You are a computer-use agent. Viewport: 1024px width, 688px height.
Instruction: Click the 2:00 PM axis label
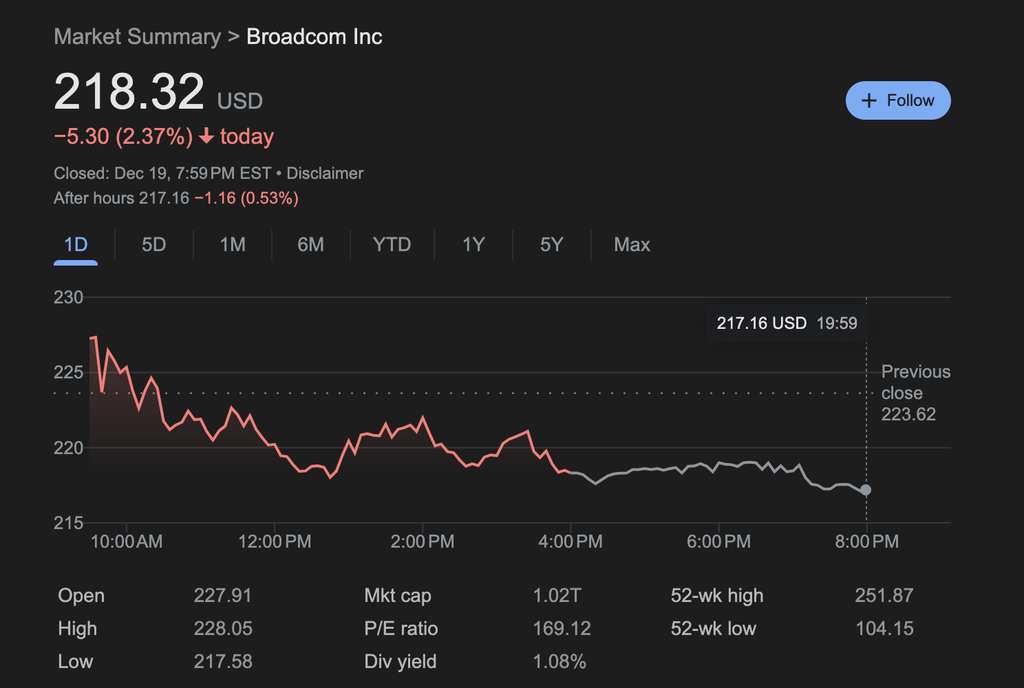(423, 541)
